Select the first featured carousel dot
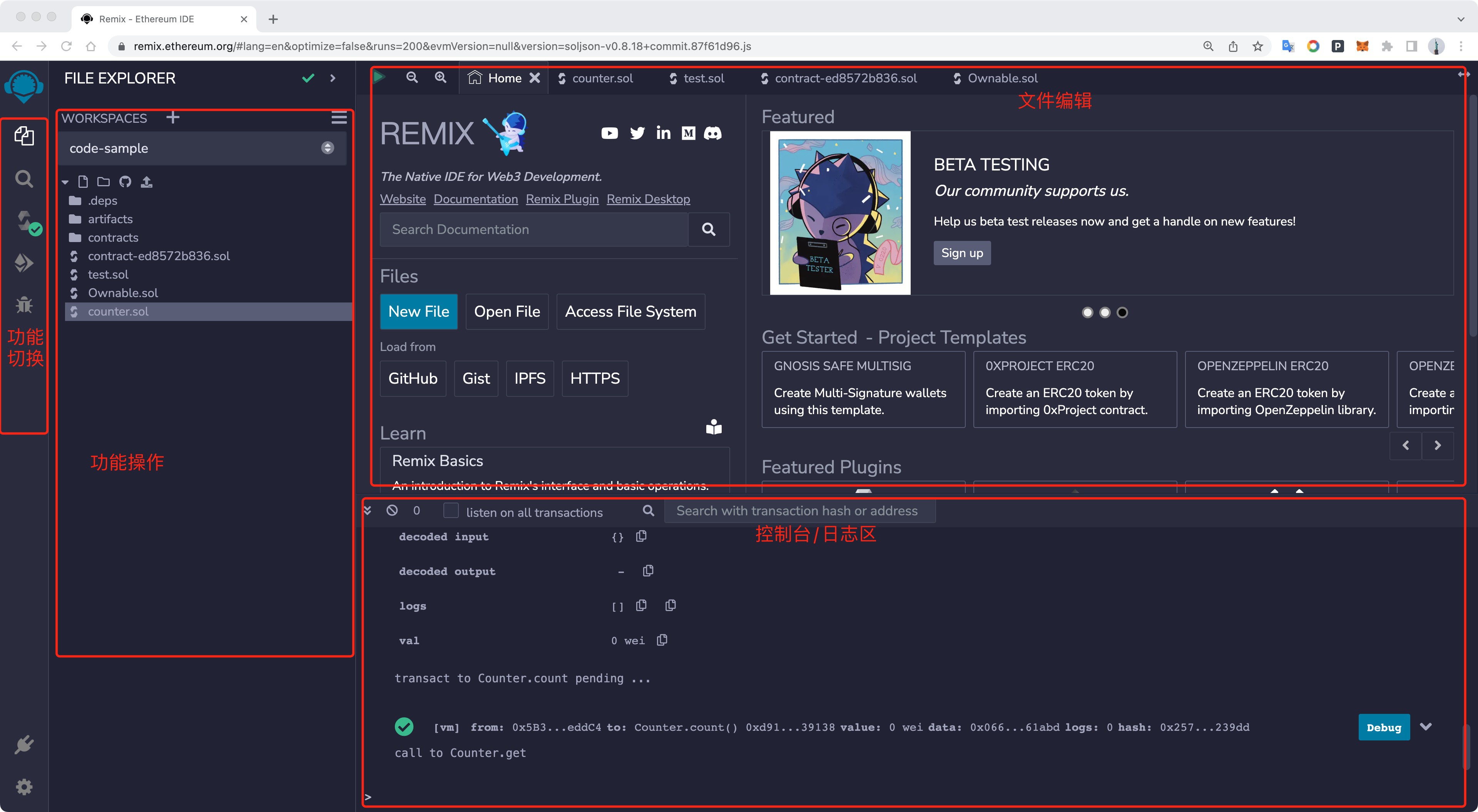Screen dimensions: 1478x812 click(1087, 313)
